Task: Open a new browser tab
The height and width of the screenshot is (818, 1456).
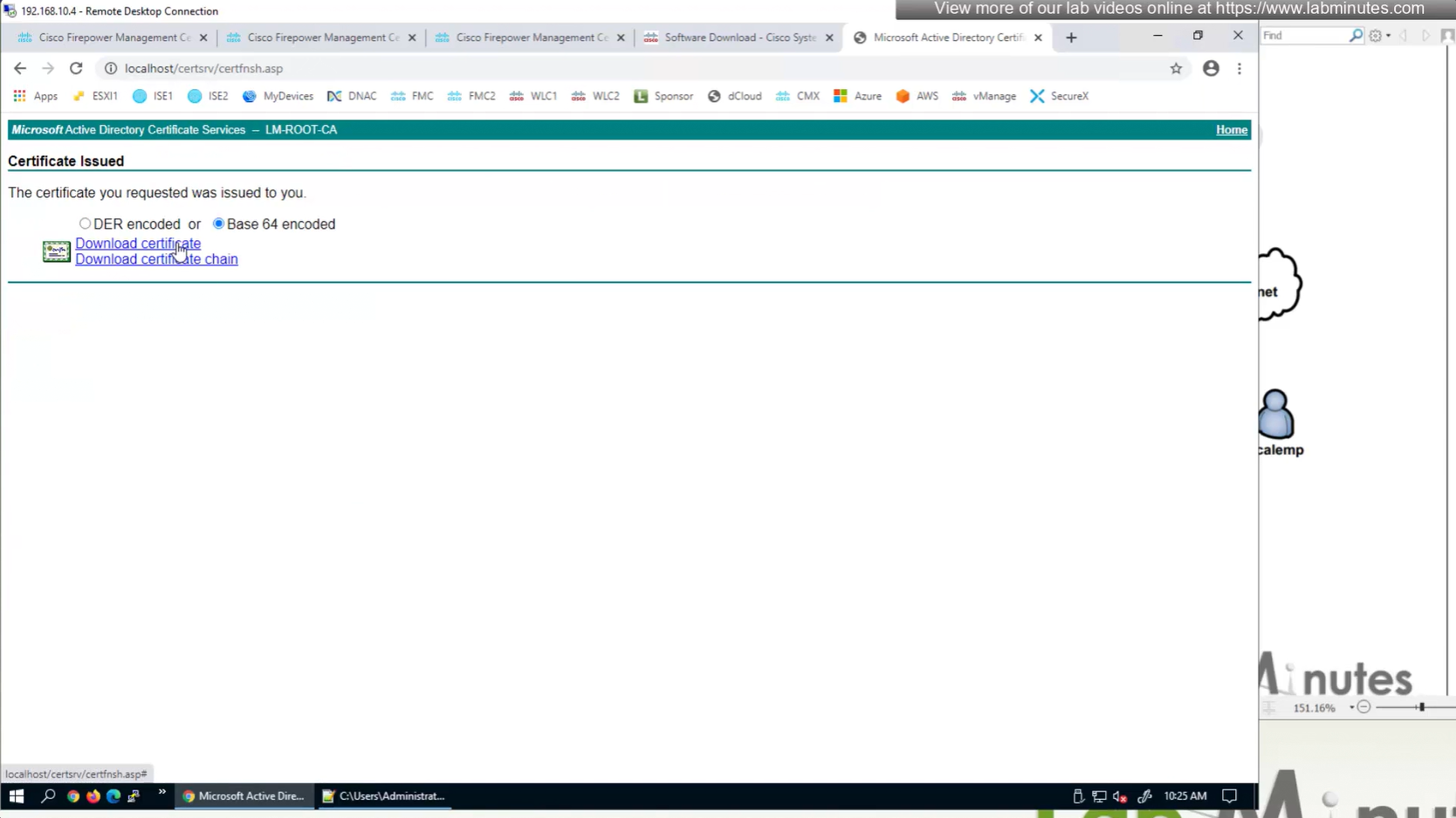Action: (x=1071, y=38)
